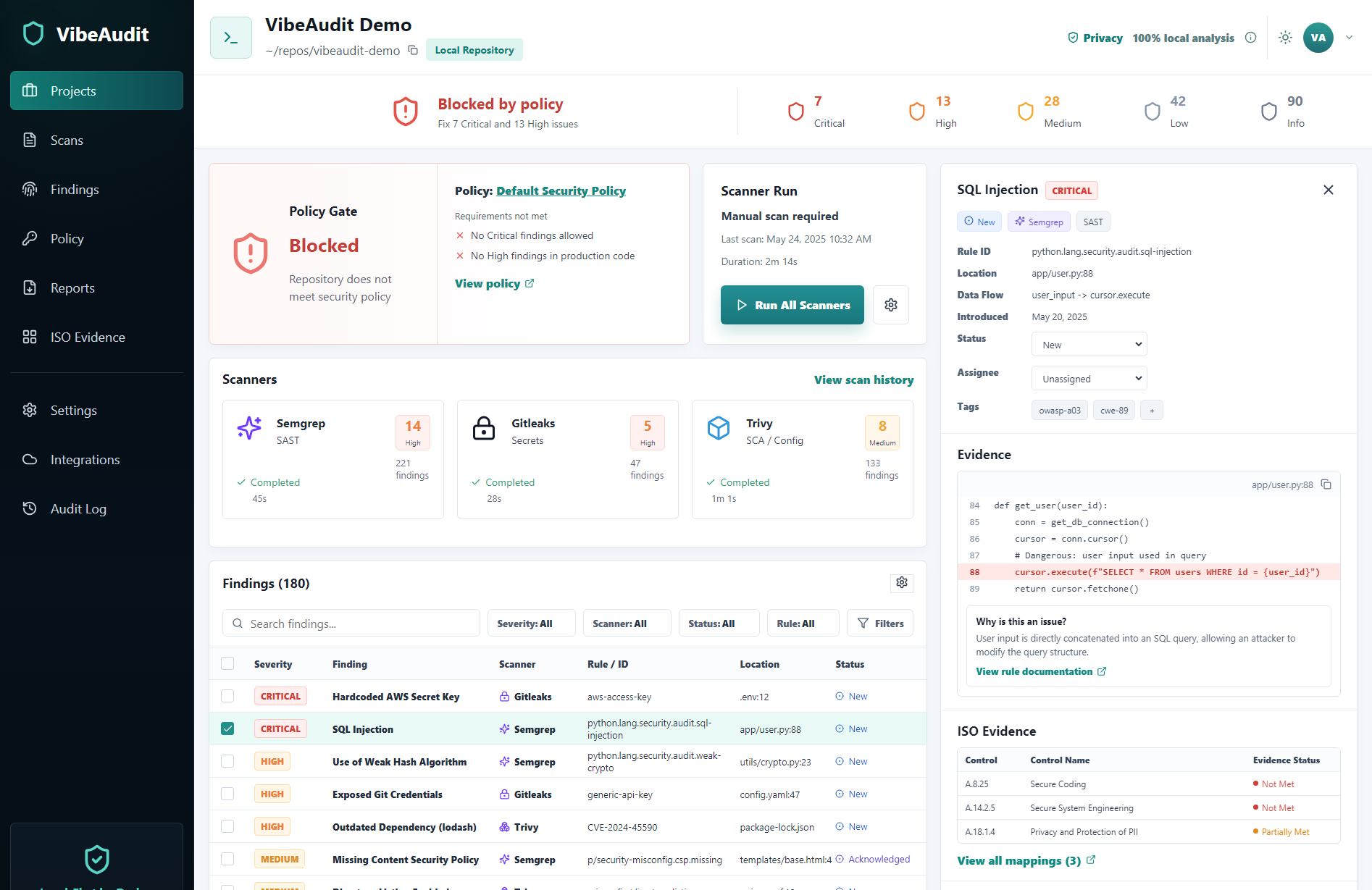Copy the repository path ~/repos/vibeaudit-demo
The image size is (1372, 890).
coord(413,50)
